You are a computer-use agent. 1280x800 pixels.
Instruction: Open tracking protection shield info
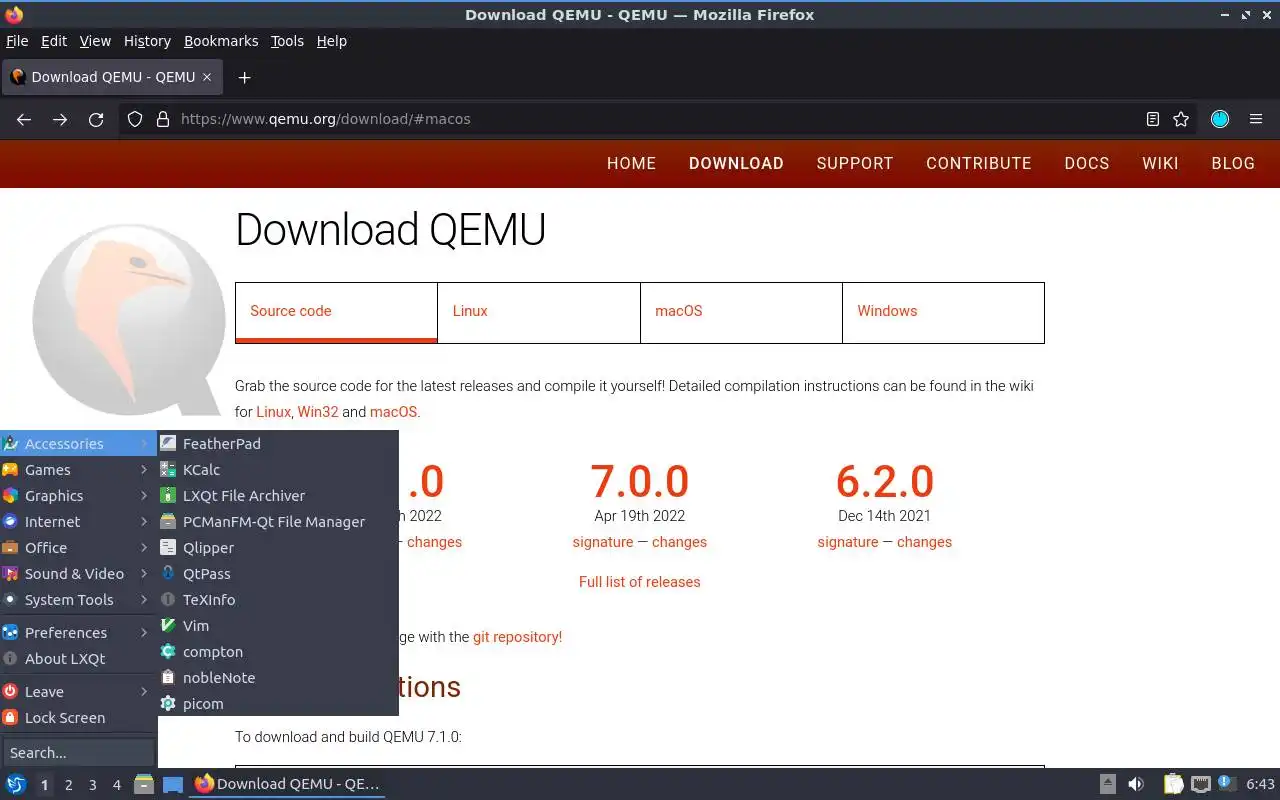pos(135,119)
